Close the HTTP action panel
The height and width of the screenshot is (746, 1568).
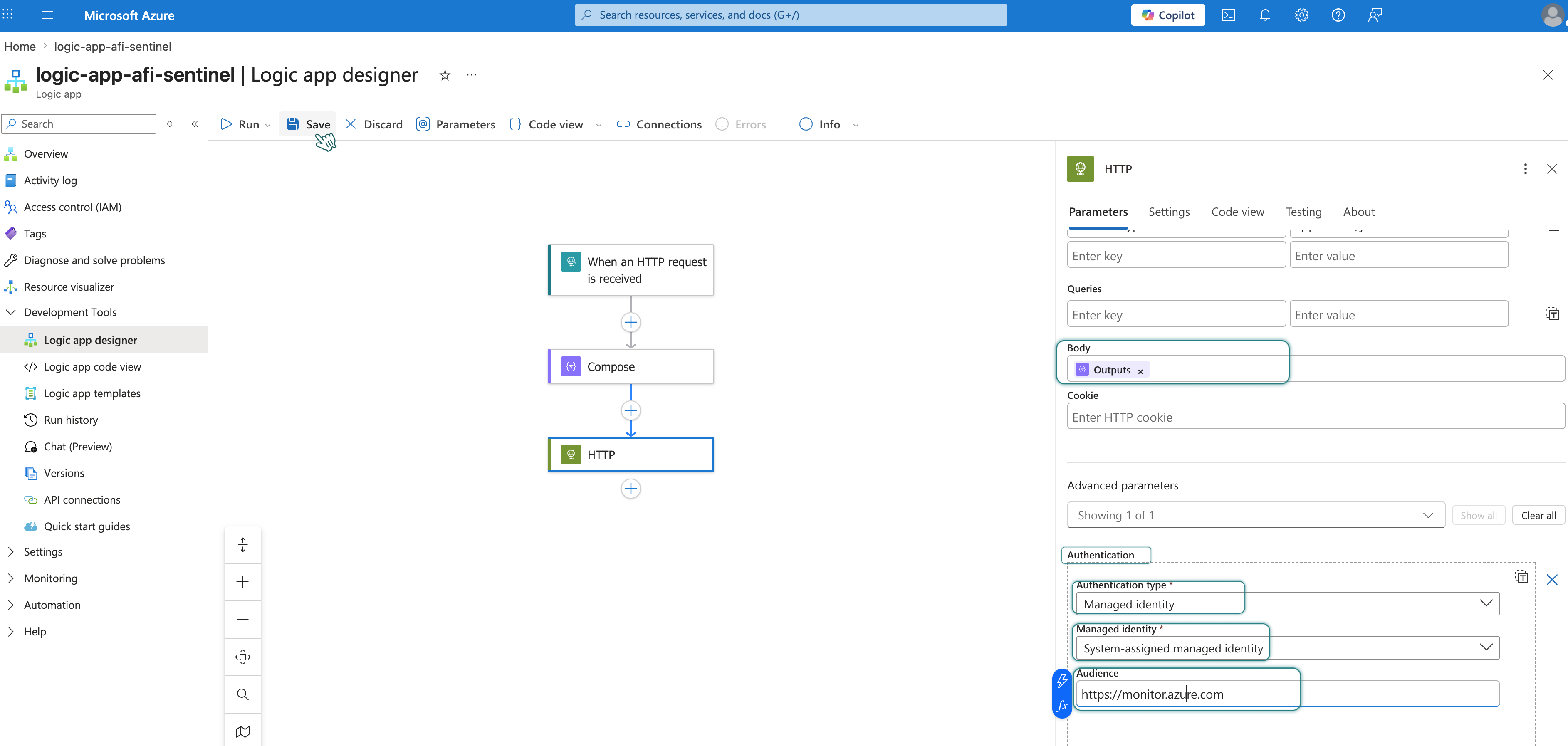[x=1551, y=169]
